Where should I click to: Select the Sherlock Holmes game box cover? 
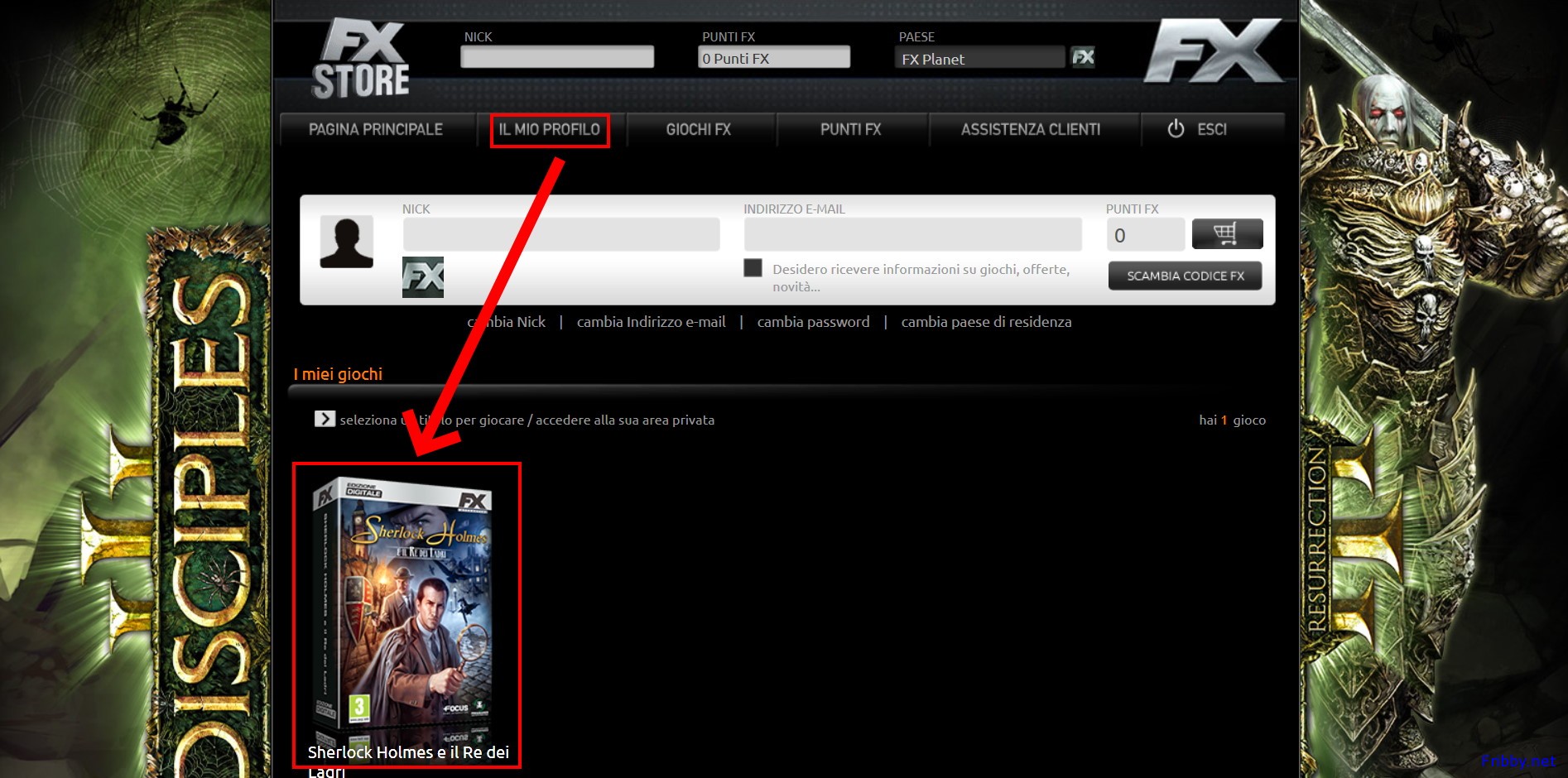click(405, 608)
